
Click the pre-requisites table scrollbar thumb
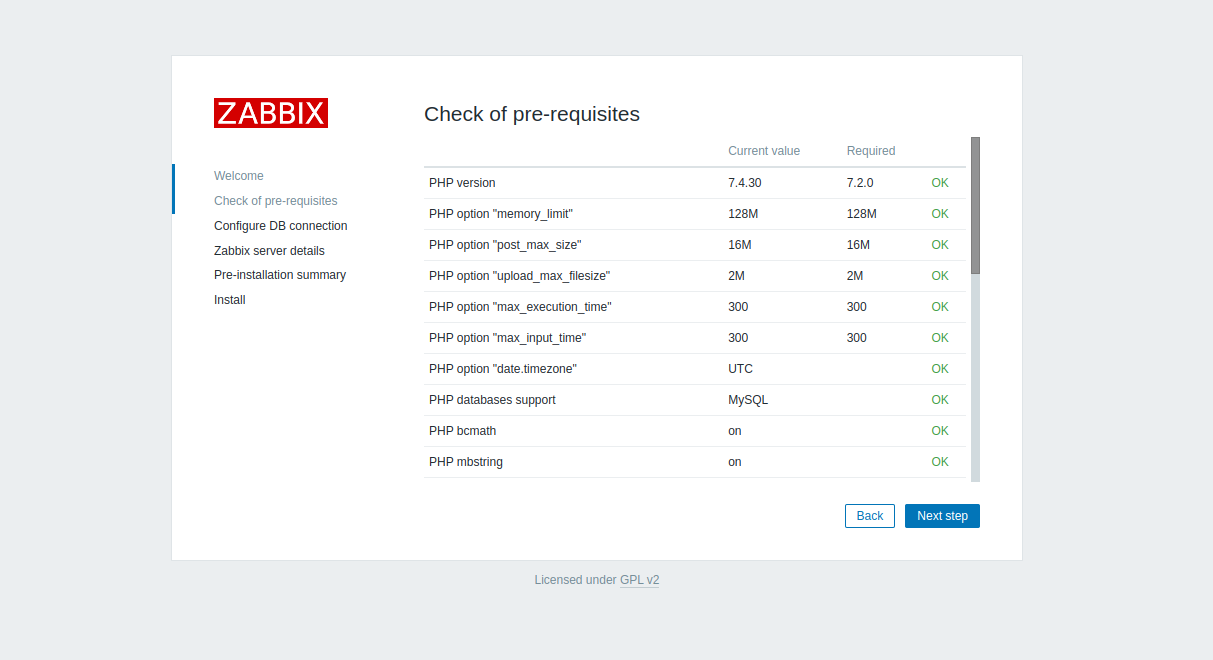coord(975,205)
